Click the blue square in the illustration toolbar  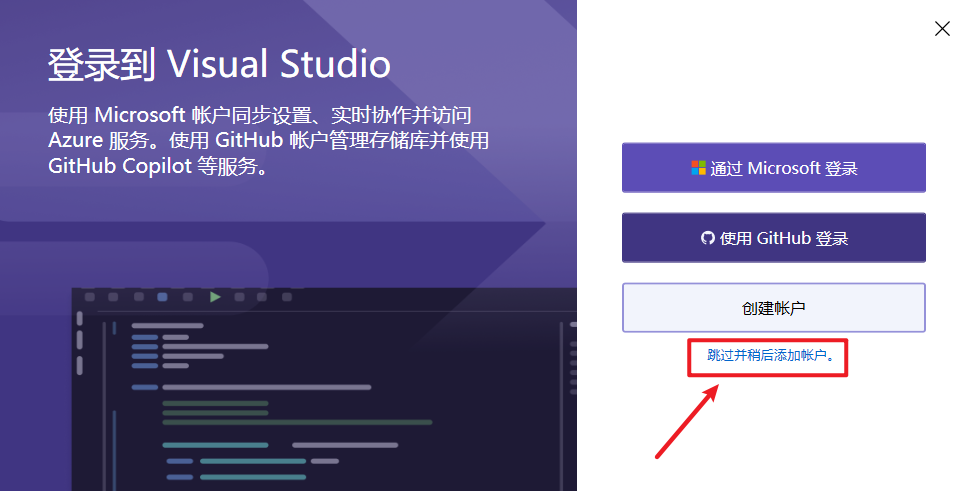[x=163, y=297]
